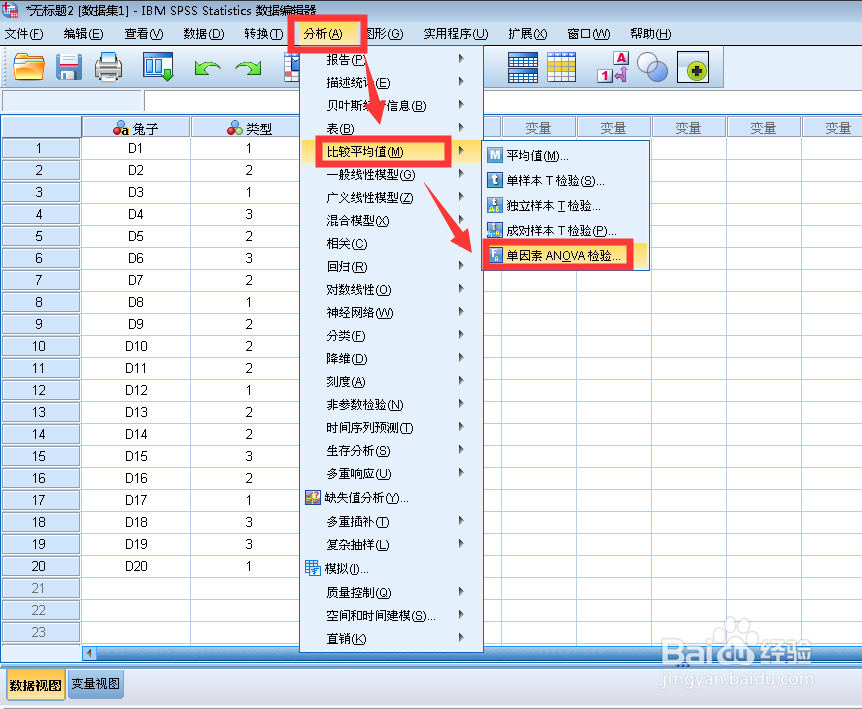Screen dimensions: 862x709
Task: Click the Save file disk icon
Action: (69, 67)
